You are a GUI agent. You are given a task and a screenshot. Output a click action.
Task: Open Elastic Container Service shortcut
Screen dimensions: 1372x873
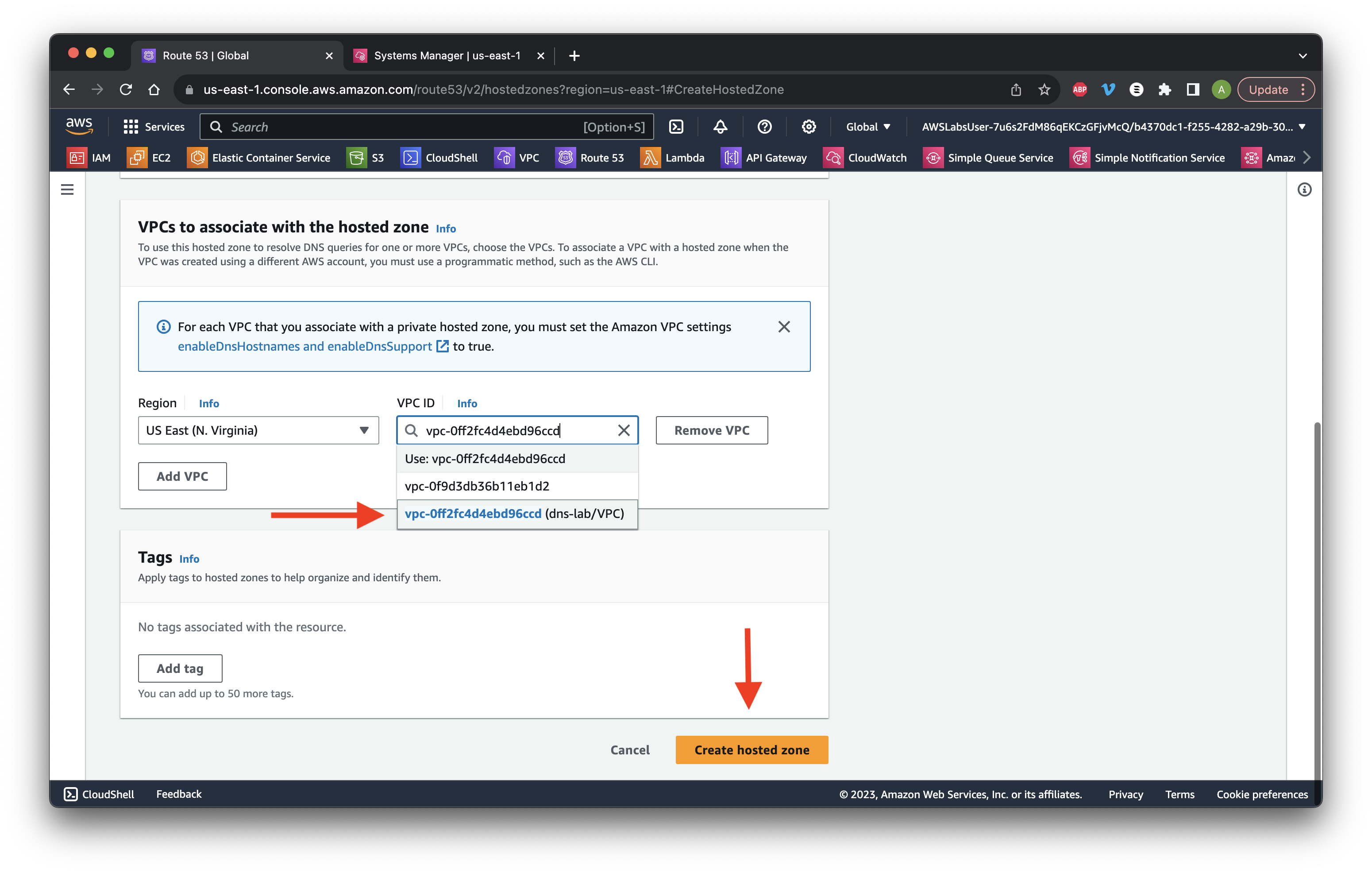click(258, 158)
